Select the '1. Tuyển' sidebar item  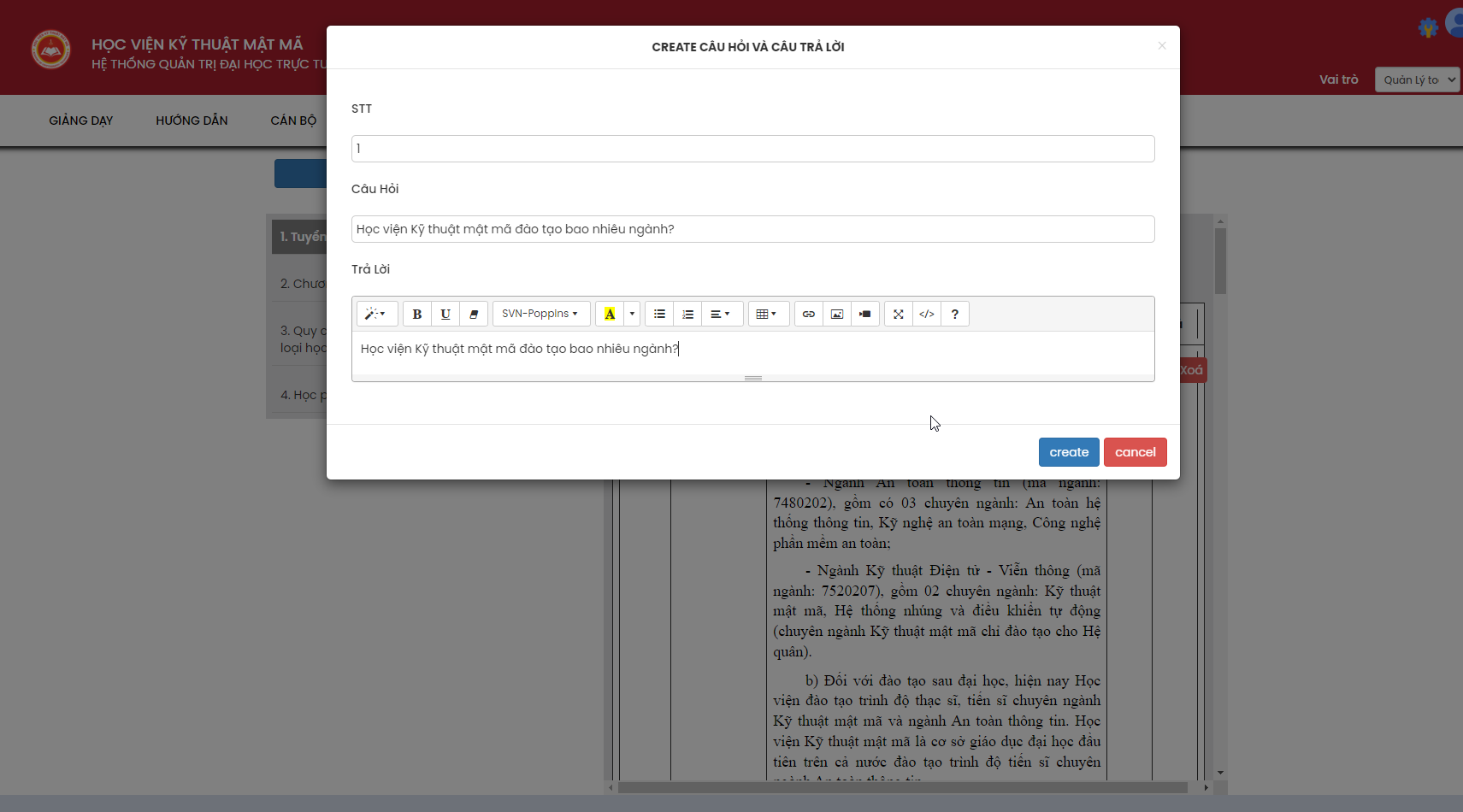(x=299, y=237)
